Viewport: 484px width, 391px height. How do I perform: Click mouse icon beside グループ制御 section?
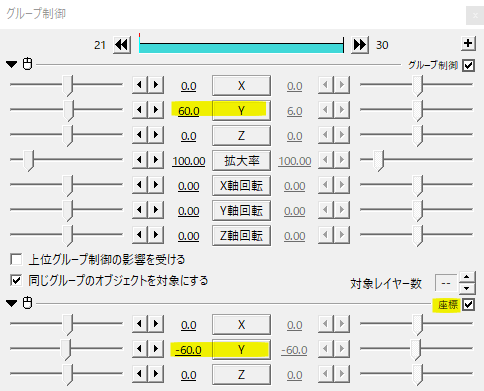pos(28,64)
